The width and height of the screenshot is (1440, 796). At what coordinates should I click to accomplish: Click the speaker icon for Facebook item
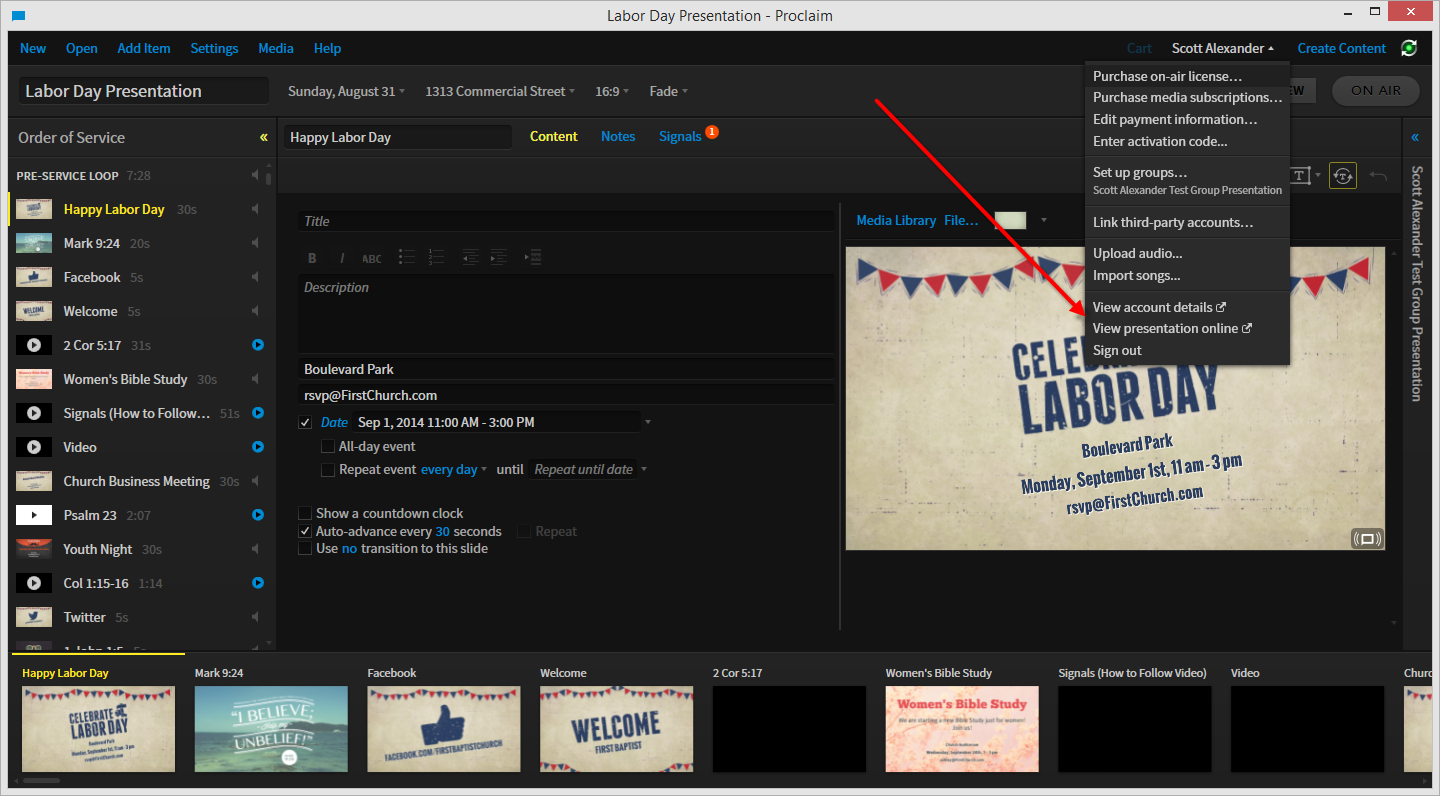point(256,277)
